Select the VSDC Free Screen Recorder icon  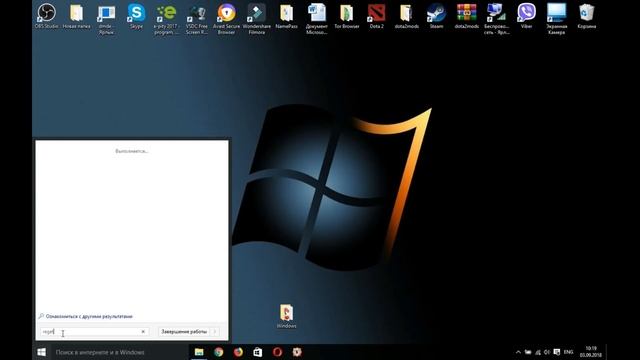click(x=196, y=19)
